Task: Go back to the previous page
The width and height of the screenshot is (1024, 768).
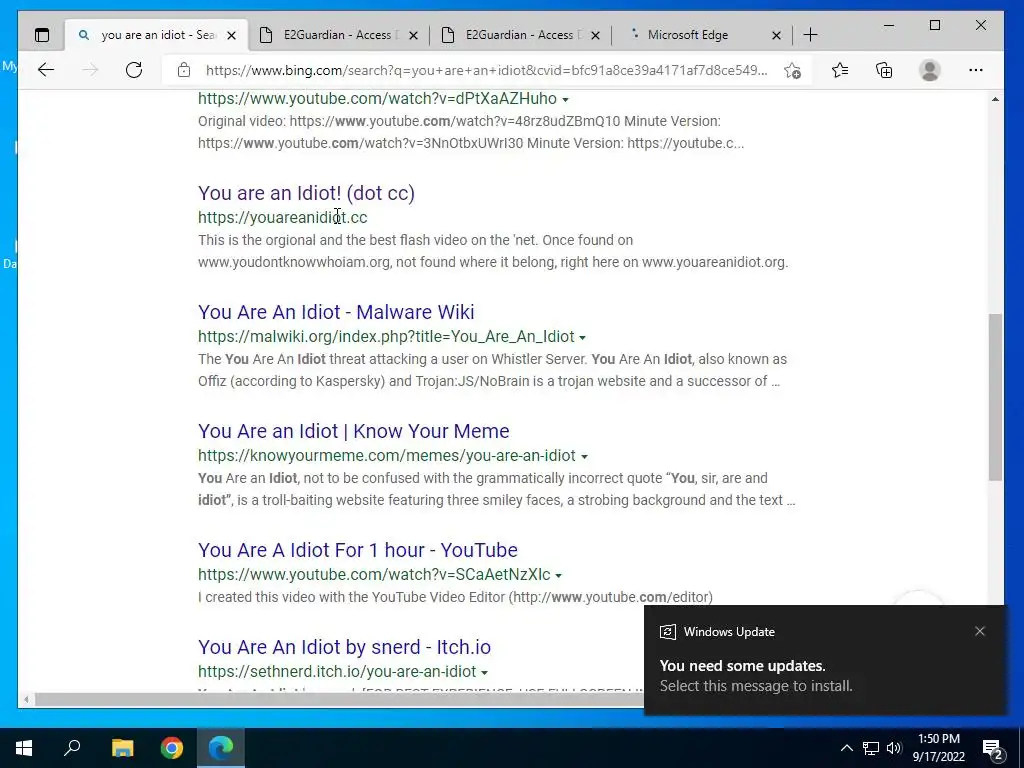Action: point(46,70)
